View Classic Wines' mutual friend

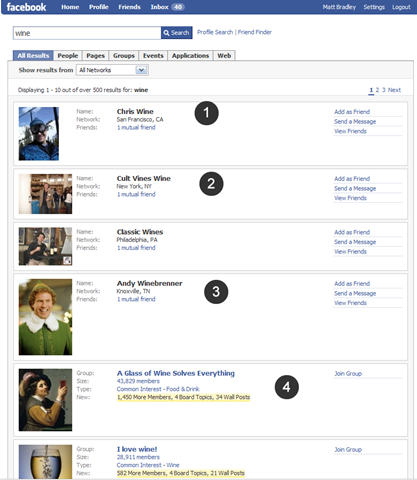pos(136,248)
